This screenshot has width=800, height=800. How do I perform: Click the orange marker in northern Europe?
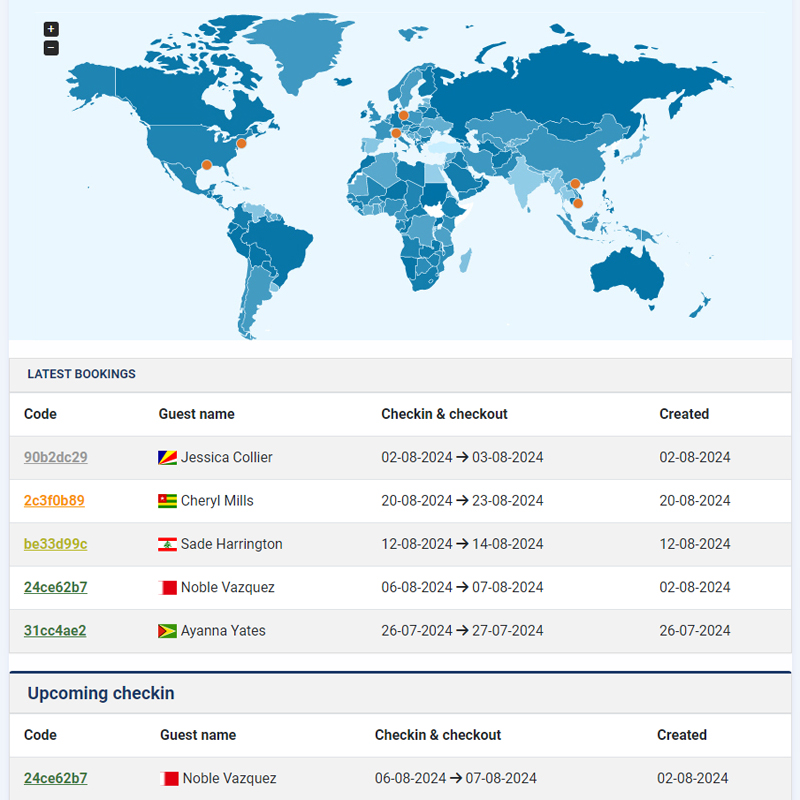tap(404, 115)
